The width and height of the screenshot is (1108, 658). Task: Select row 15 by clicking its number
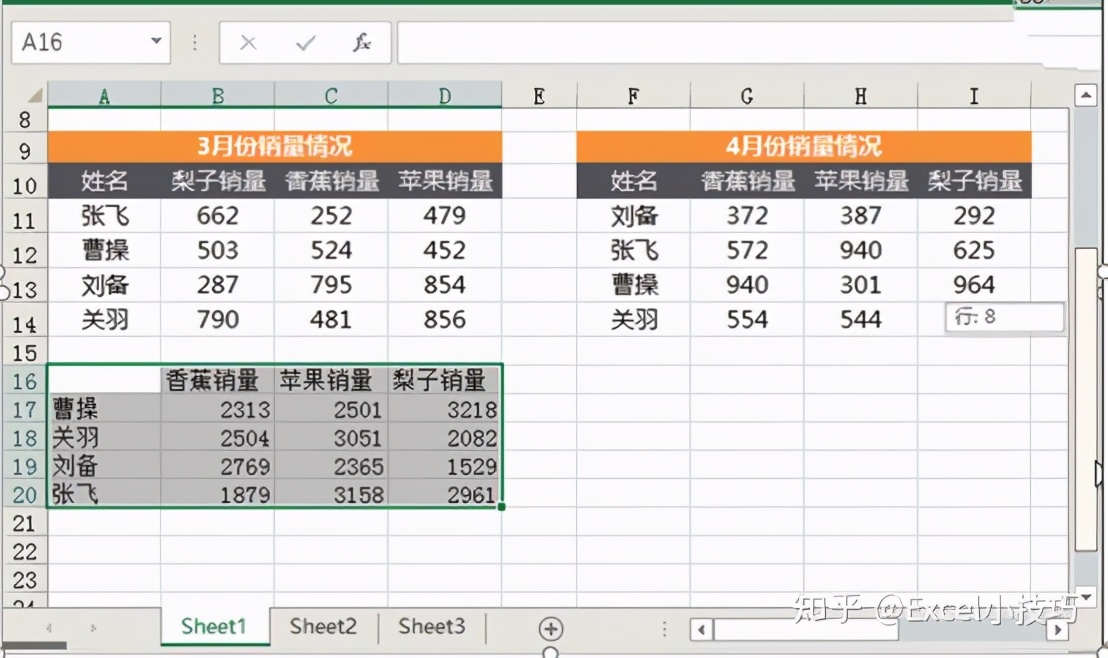(x=26, y=352)
